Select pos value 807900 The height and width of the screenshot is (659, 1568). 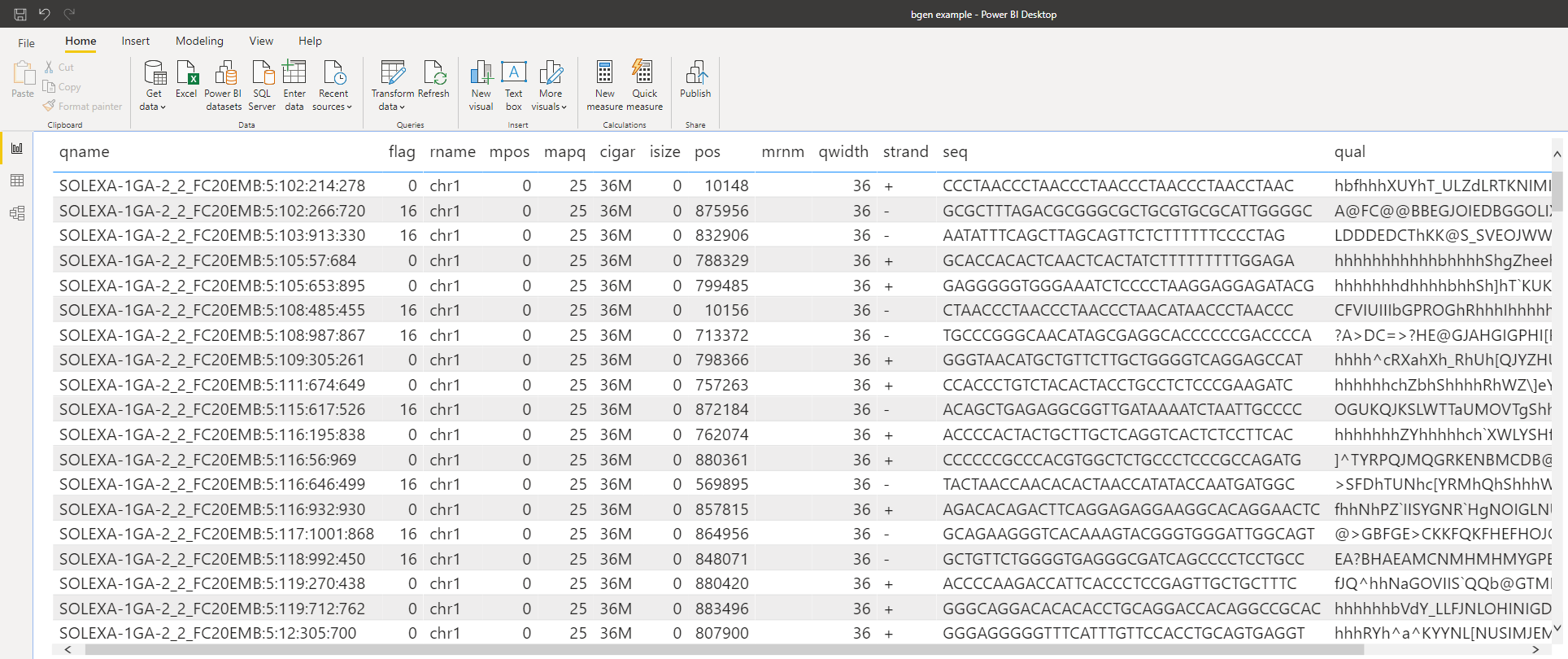click(721, 633)
